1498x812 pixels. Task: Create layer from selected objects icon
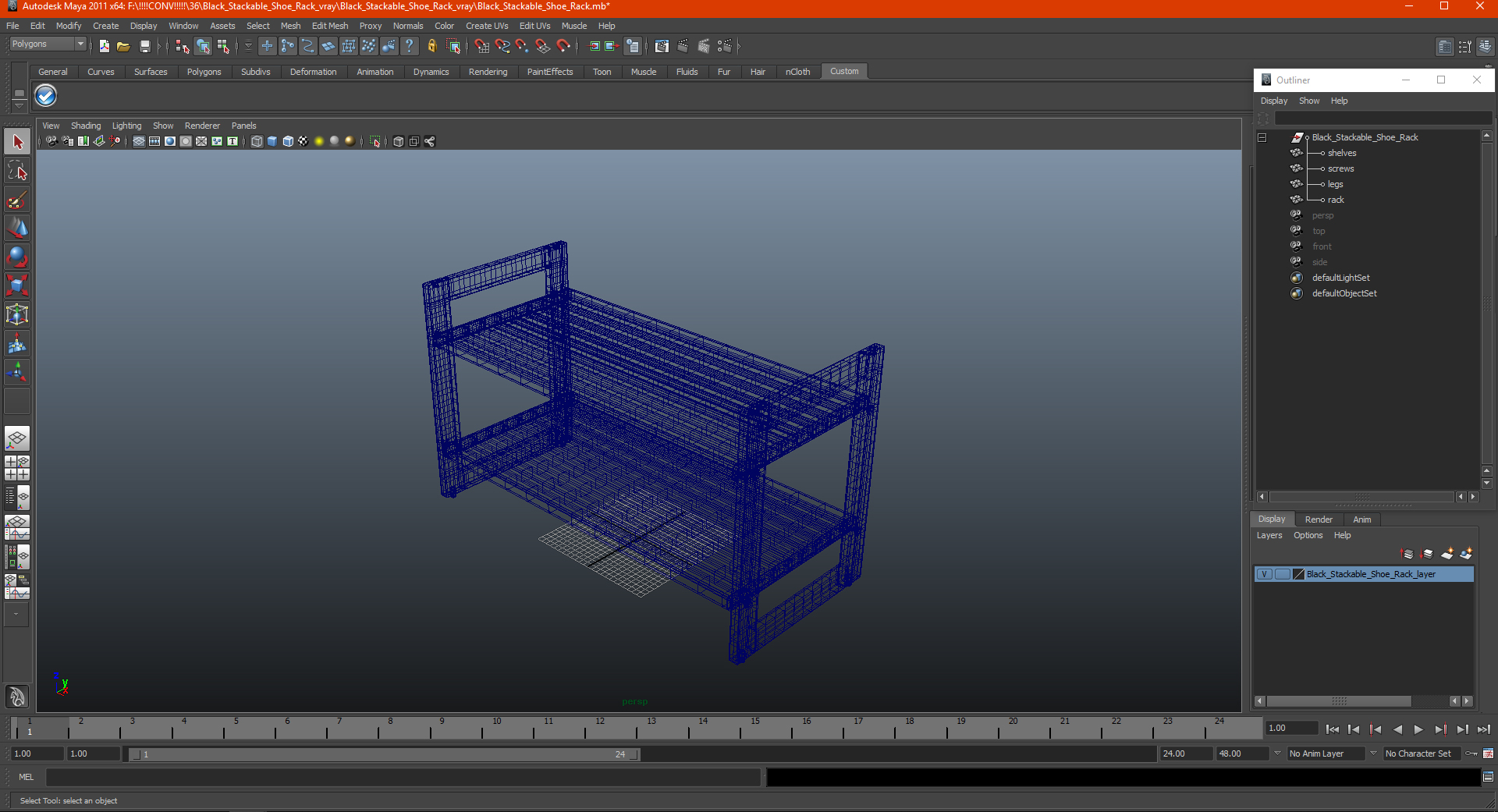pos(1467,554)
